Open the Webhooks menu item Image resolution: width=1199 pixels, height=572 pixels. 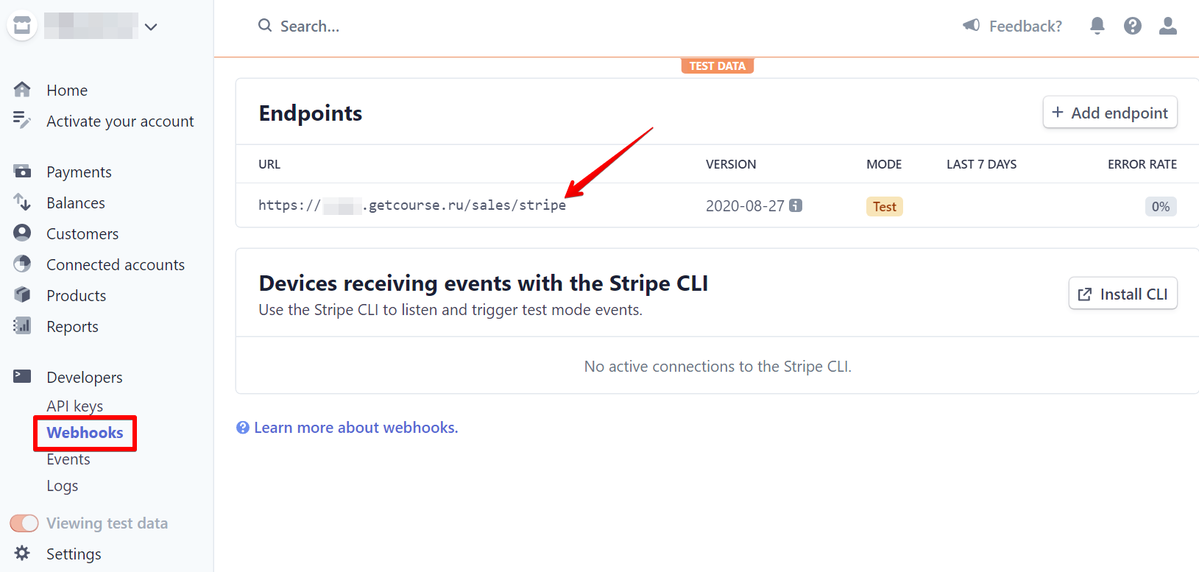(85, 433)
